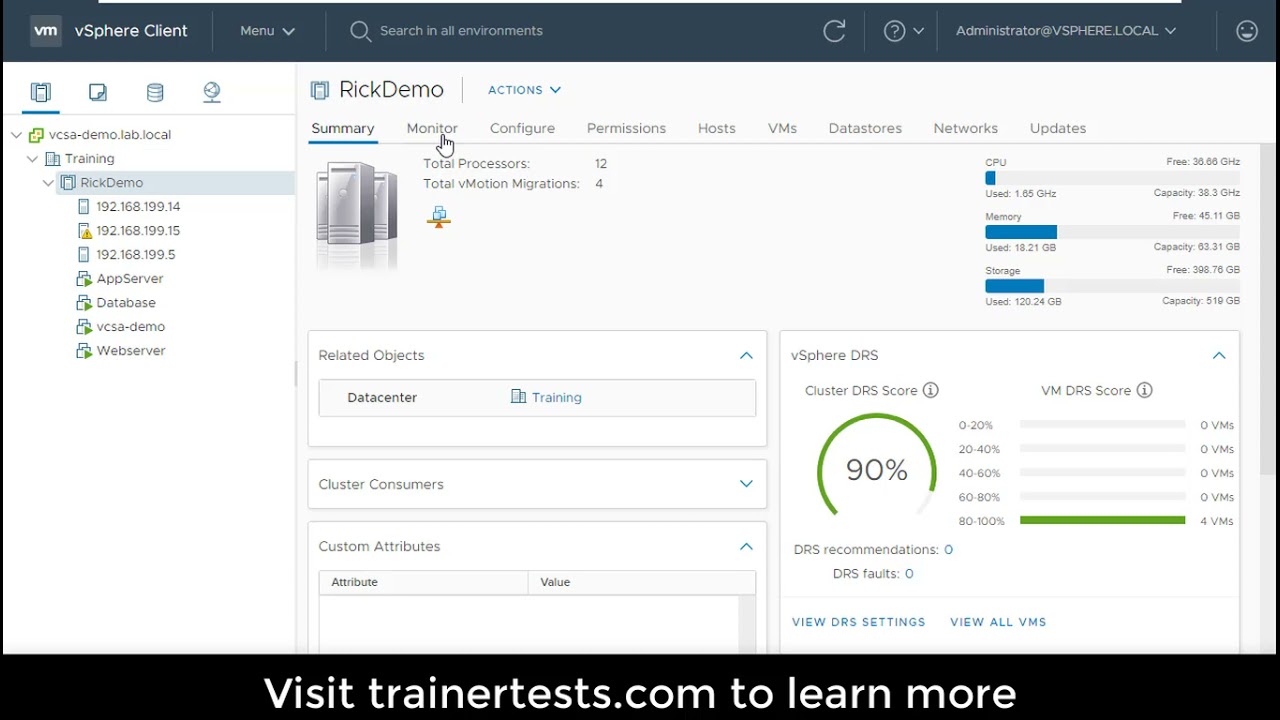Screen dimensions: 1280x720
Task: Refresh the vSphere Client view
Action: tap(834, 31)
